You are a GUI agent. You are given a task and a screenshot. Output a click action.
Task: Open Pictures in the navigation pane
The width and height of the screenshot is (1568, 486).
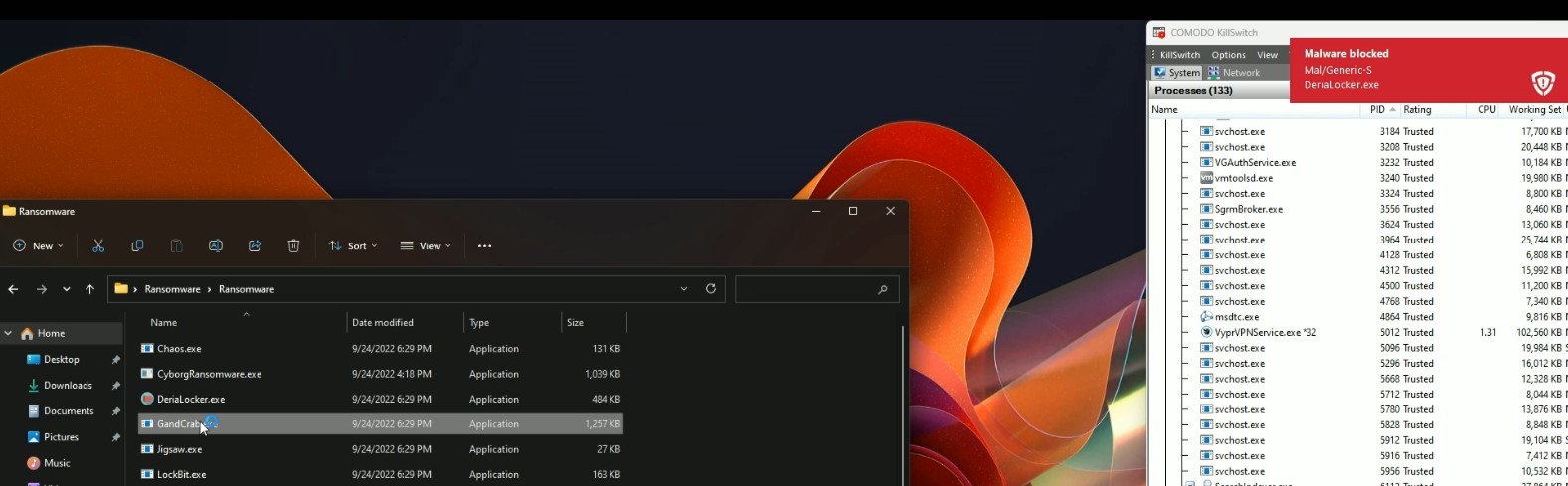click(x=61, y=437)
